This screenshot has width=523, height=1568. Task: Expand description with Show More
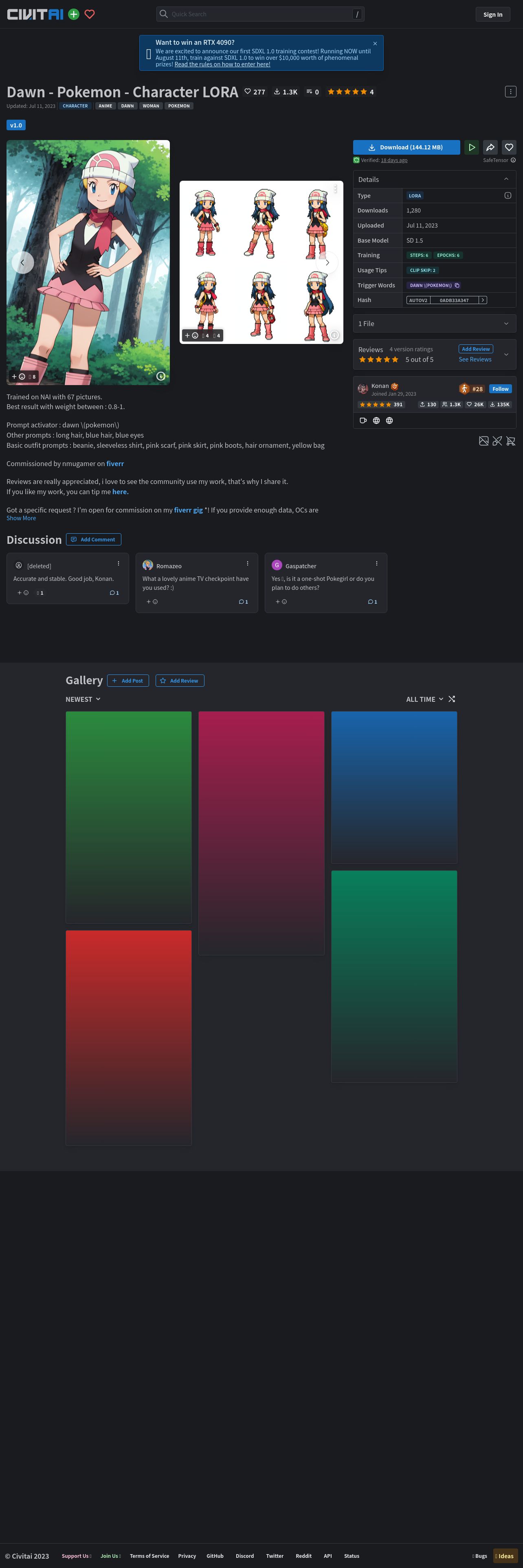[21, 519]
